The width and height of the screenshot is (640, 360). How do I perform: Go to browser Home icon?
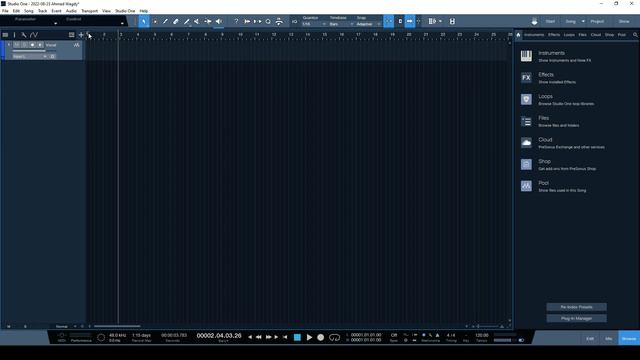point(518,35)
